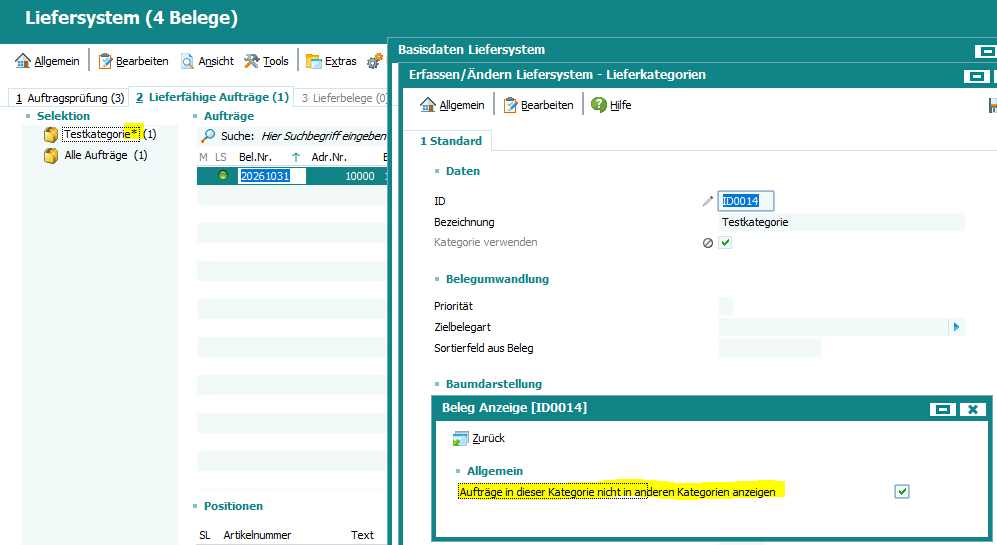Select the order row 20261031
The image size is (997, 545).
coord(265,176)
